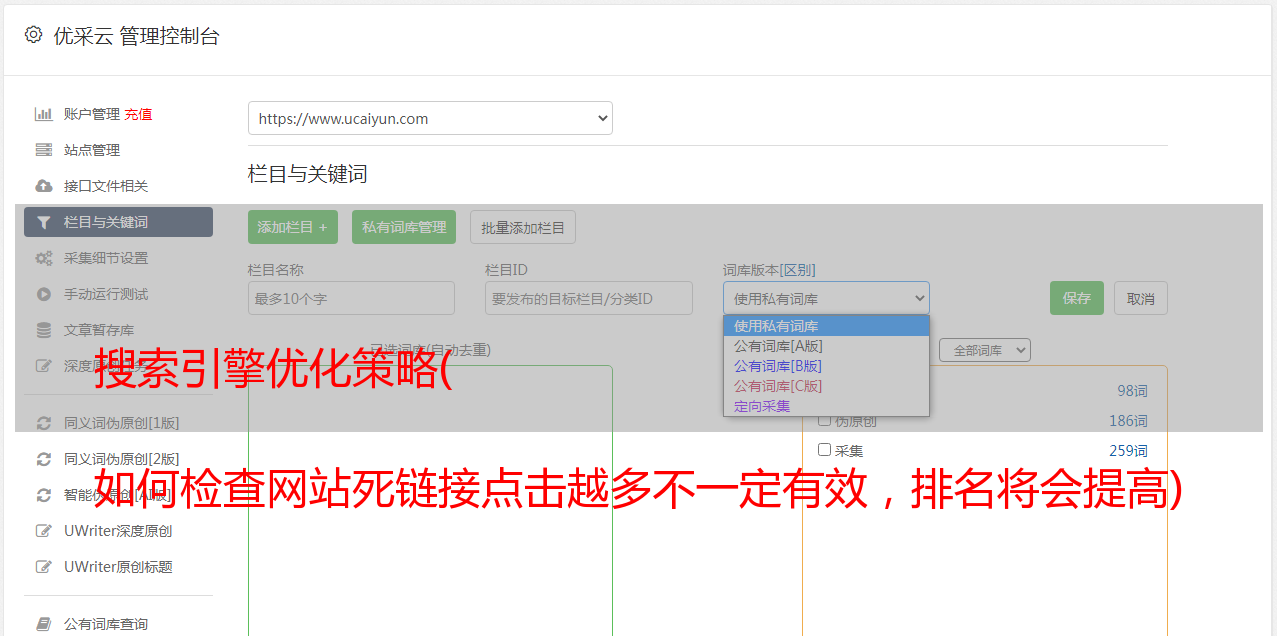The height and width of the screenshot is (636, 1277).
Task: Click the gear icon beside 优采云 管理控制台
Action: (x=33, y=35)
